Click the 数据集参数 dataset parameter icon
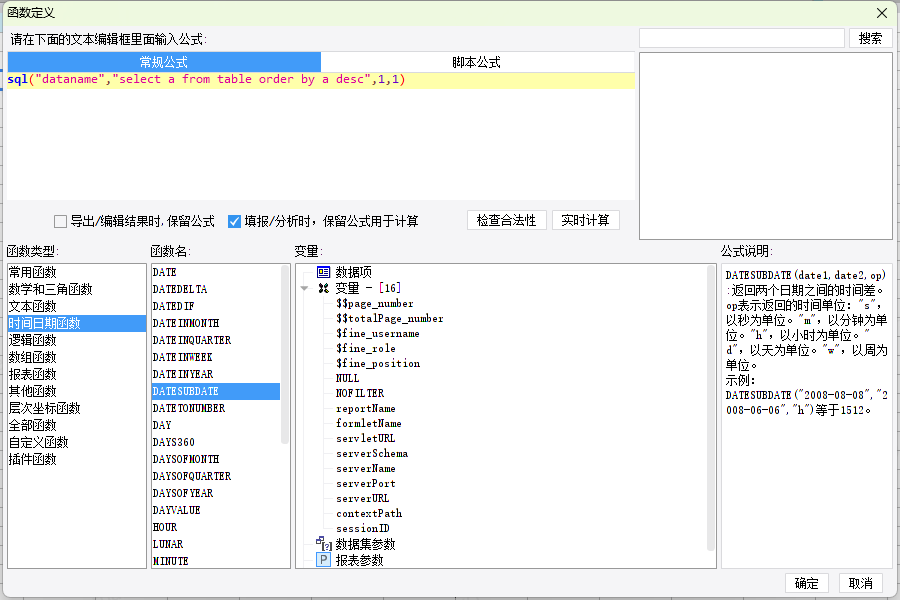This screenshot has height=600, width=900. pyautogui.click(x=324, y=543)
